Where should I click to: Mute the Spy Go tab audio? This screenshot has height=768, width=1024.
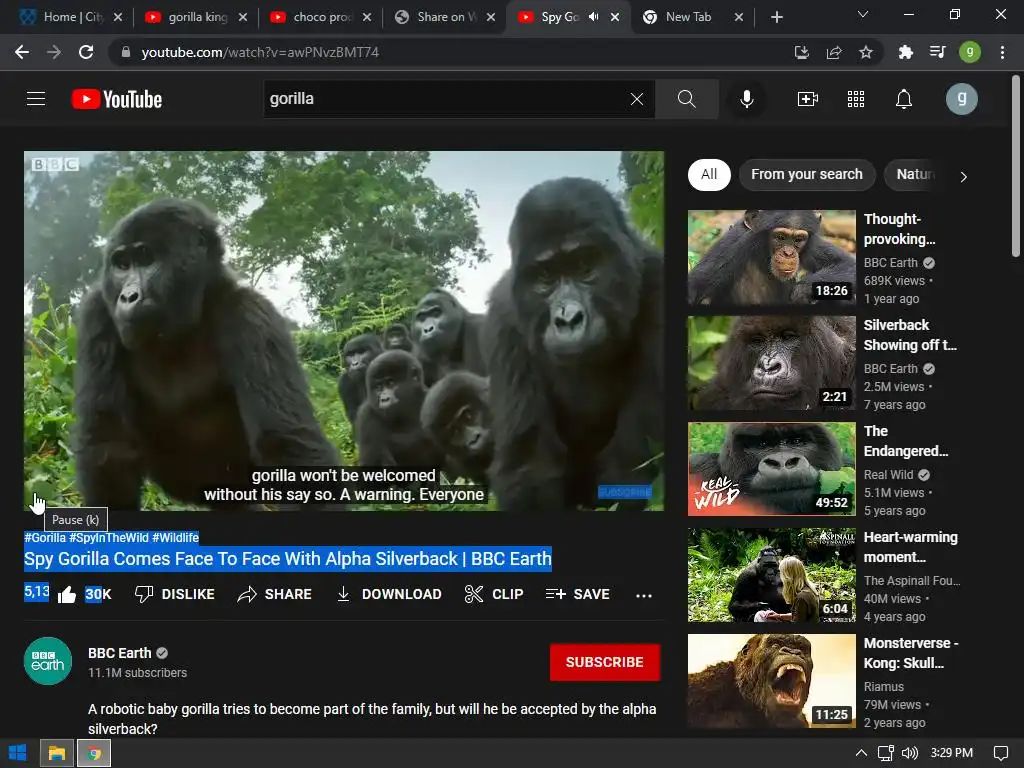[593, 17]
